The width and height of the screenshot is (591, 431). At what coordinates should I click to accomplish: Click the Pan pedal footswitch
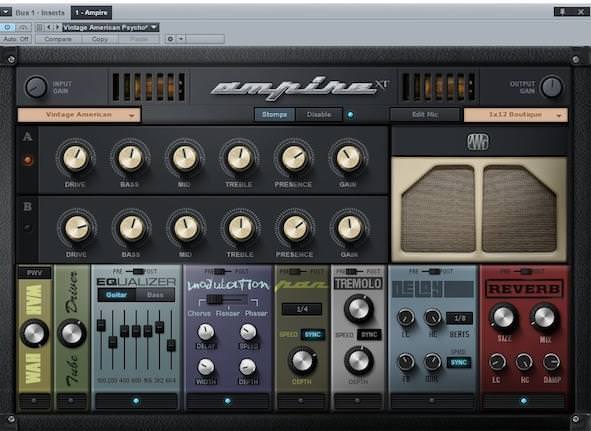point(301,401)
